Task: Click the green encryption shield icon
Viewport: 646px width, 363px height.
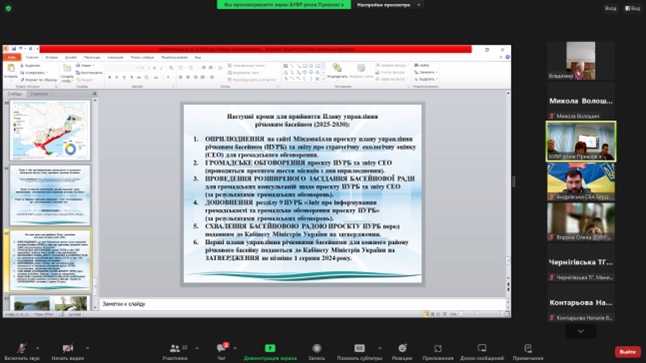Action: (8, 8)
